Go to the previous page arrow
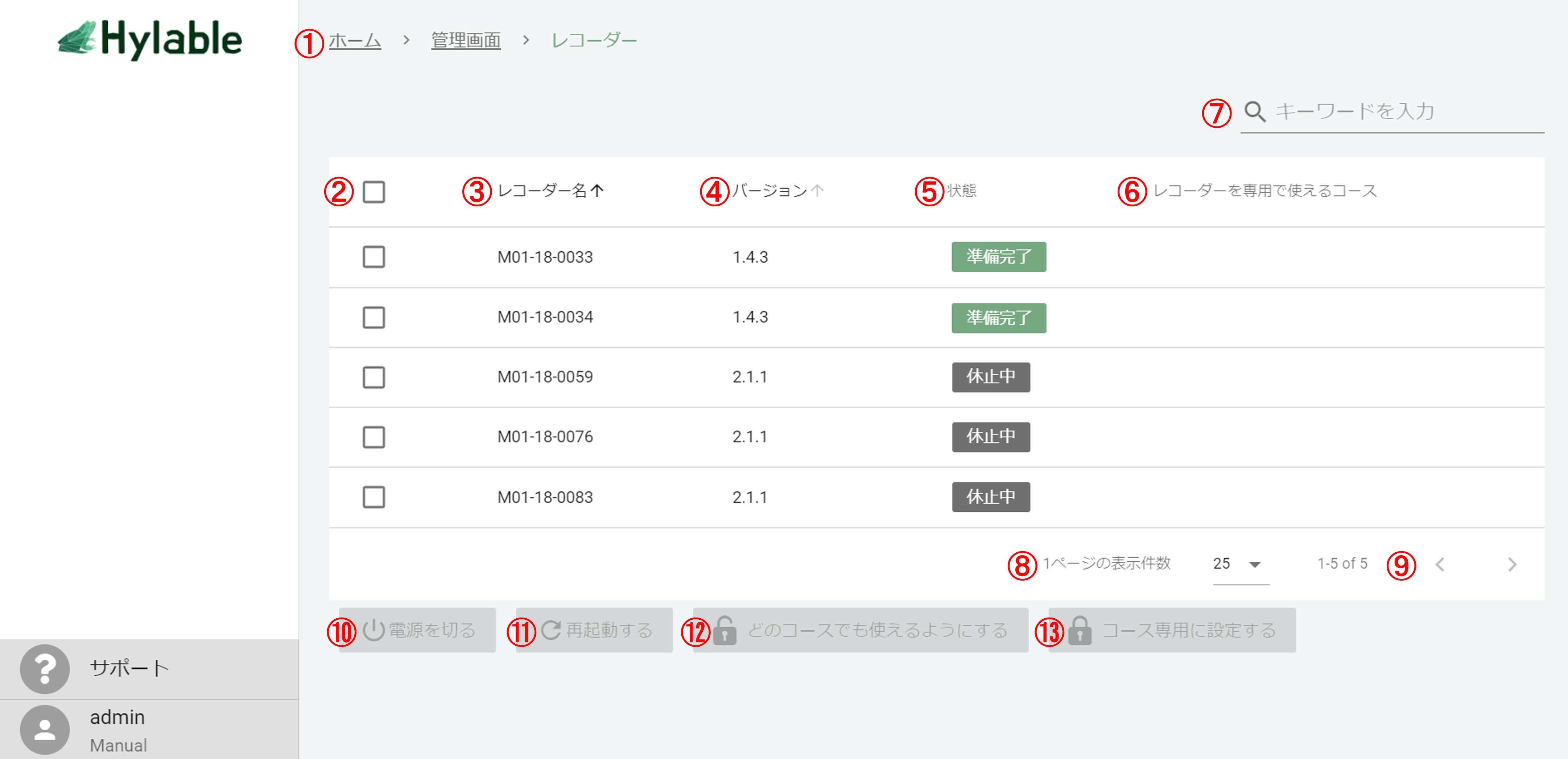Viewport: 1568px width, 759px height. coord(1440,564)
